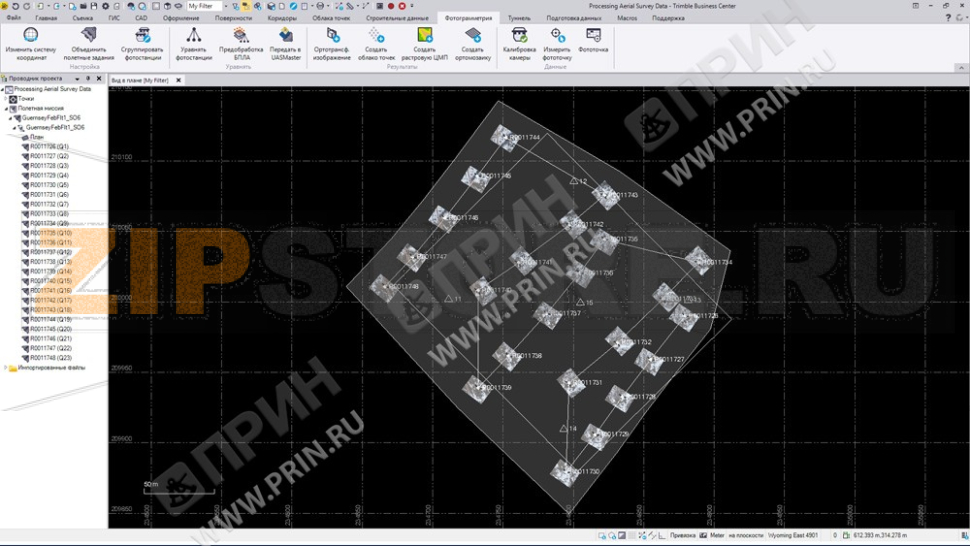Image resolution: width=970 pixels, height=546 pixels.
Task: Open the Облака точек tab
Action: 331,18
